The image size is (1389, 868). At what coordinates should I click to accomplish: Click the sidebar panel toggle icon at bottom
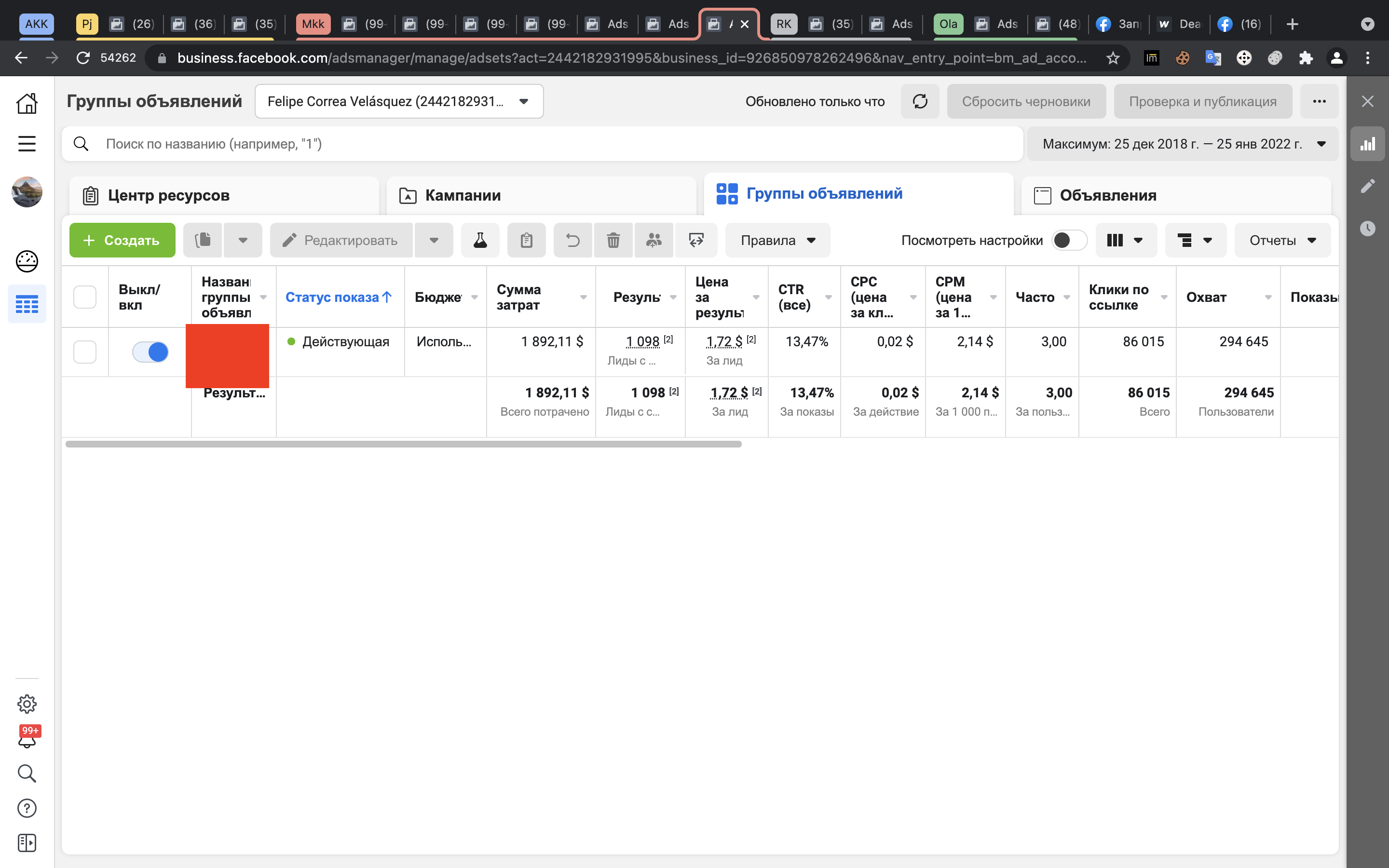pyautogui.click(x=27, y=843)
